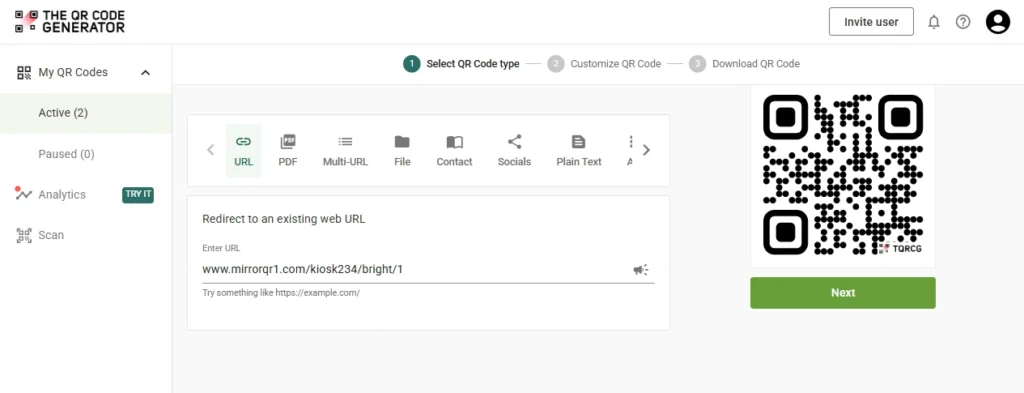Select Active (2) QR codes
This screenshot has height=393, width=1024.
(86, 113)
